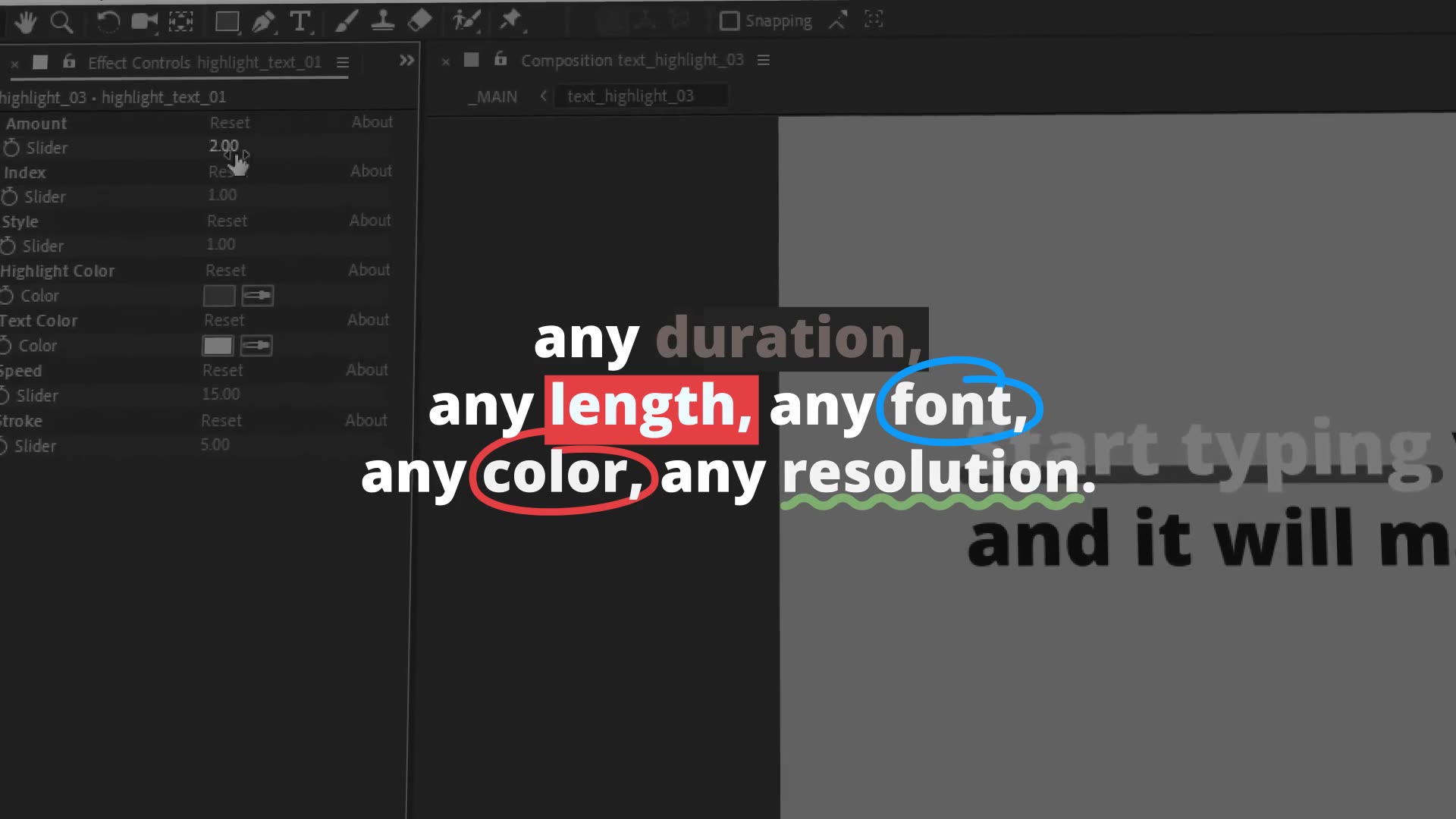The height and width of the screenshot is (819, 1456).
Task: Select the Type text tool
Action: [x=300, y=21]
